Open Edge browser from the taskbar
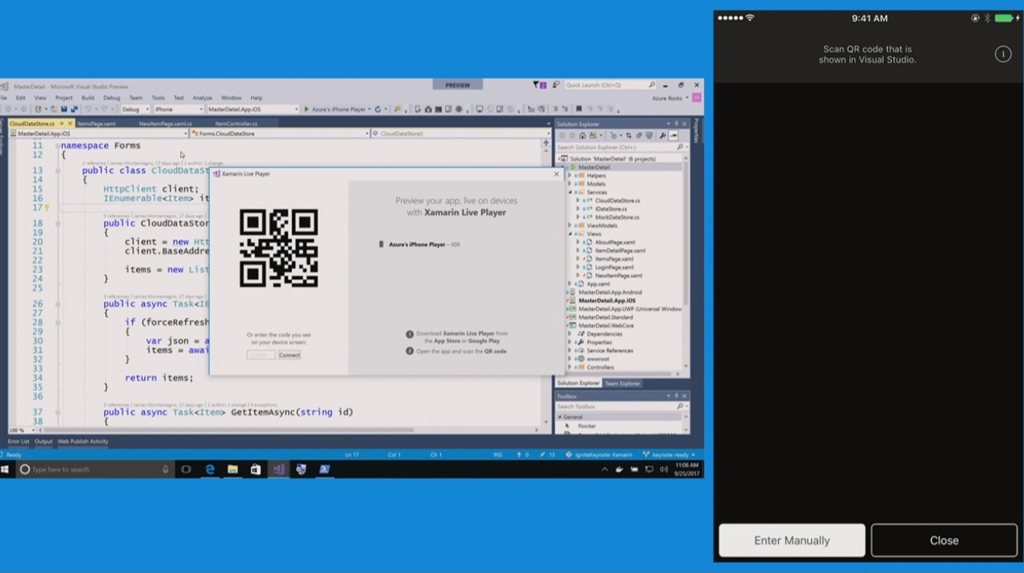1024x573 pixels. 210,469
